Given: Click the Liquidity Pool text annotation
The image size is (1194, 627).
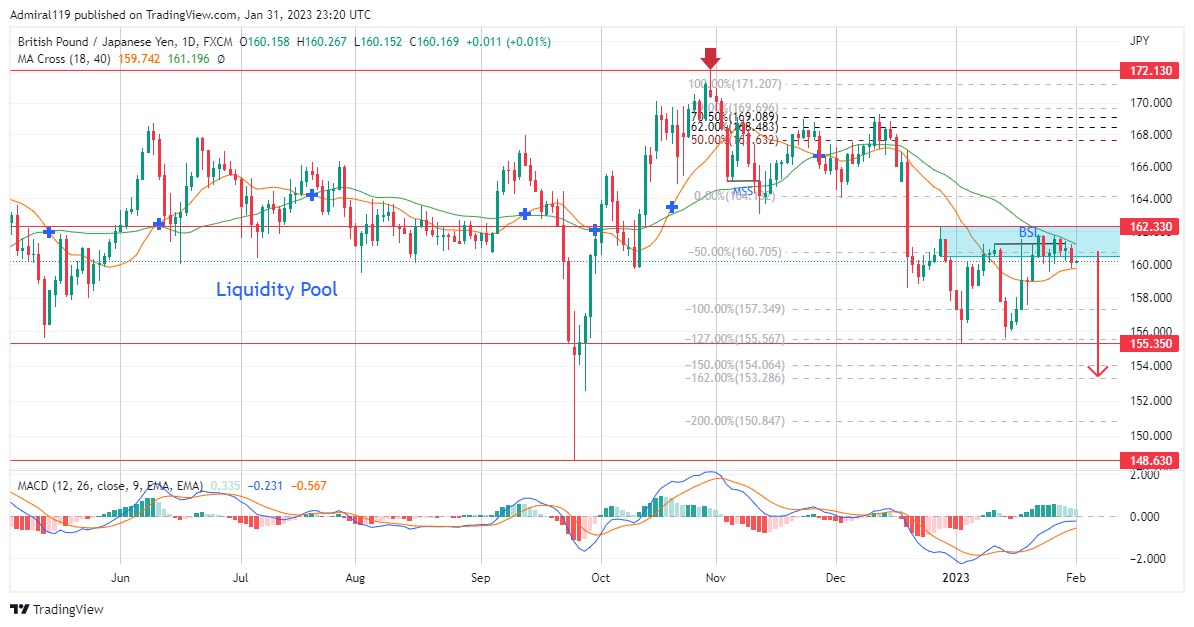Looking at the screenshot, I should pyautogui.click(x=276, y=290).
